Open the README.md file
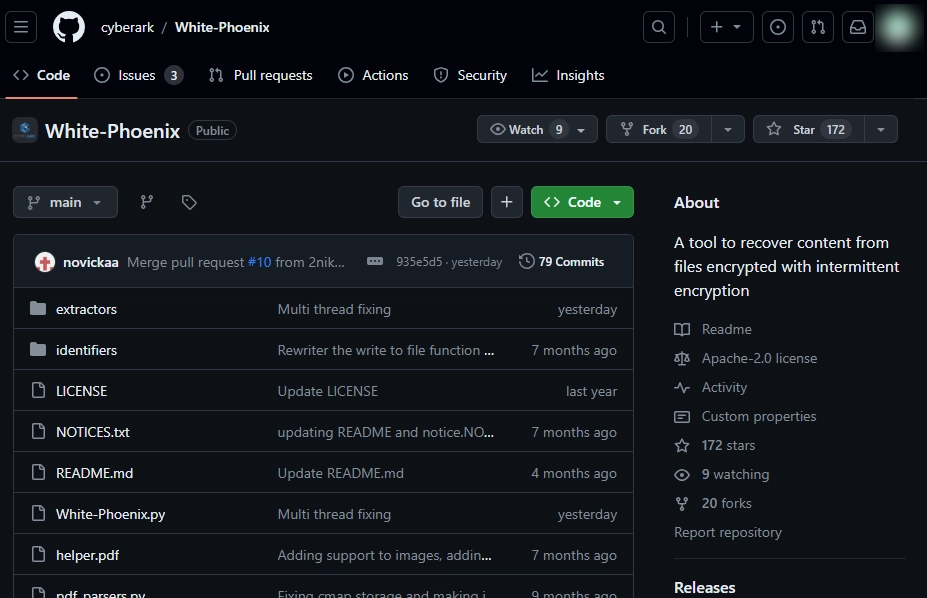Screen dimensions: 927x598 click(x=95, y=473)
